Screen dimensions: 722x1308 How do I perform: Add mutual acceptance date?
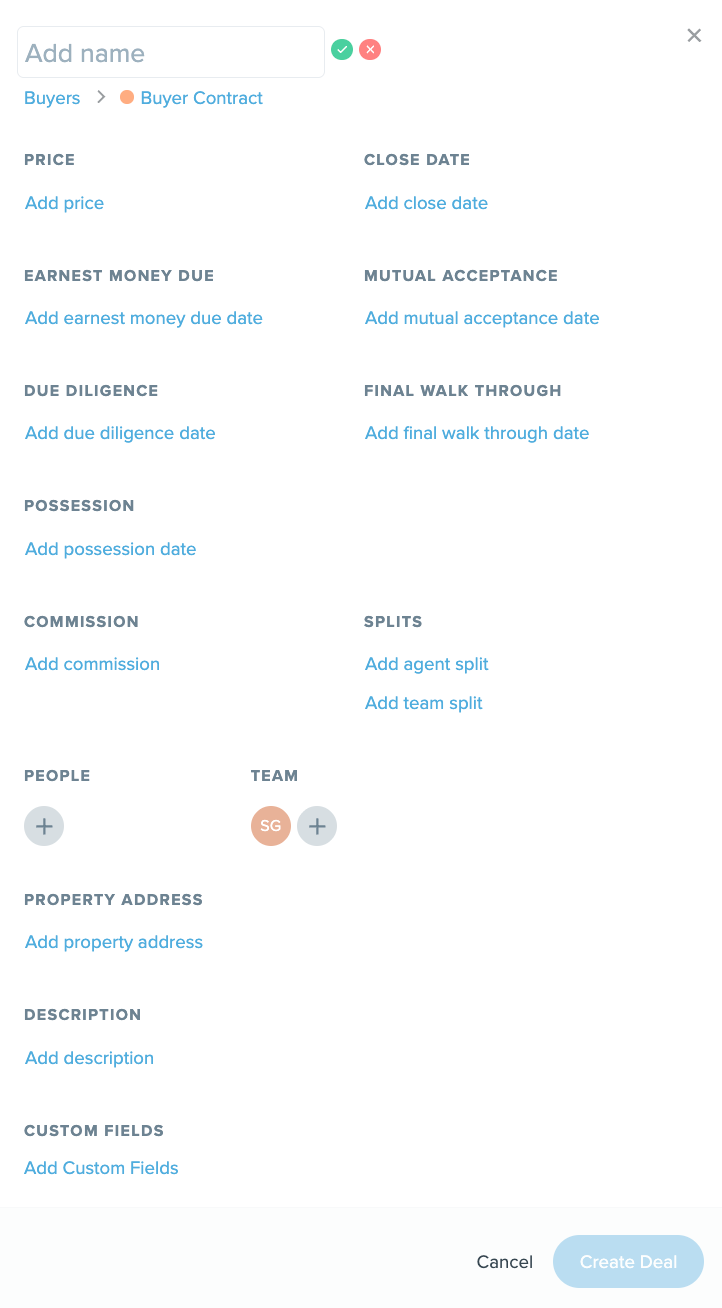tap(482, 318)
